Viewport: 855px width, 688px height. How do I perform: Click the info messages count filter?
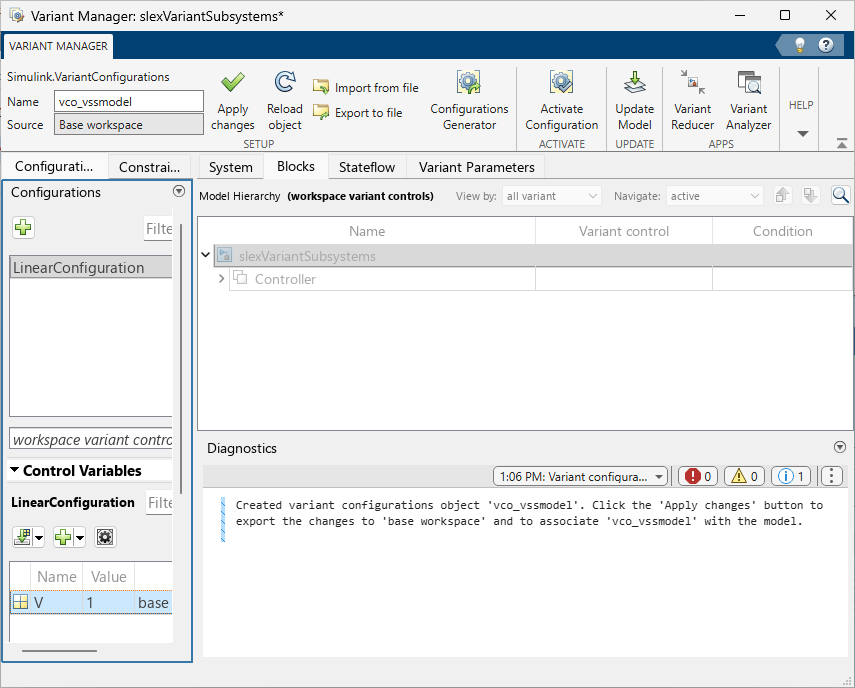[x=791, y=476]
